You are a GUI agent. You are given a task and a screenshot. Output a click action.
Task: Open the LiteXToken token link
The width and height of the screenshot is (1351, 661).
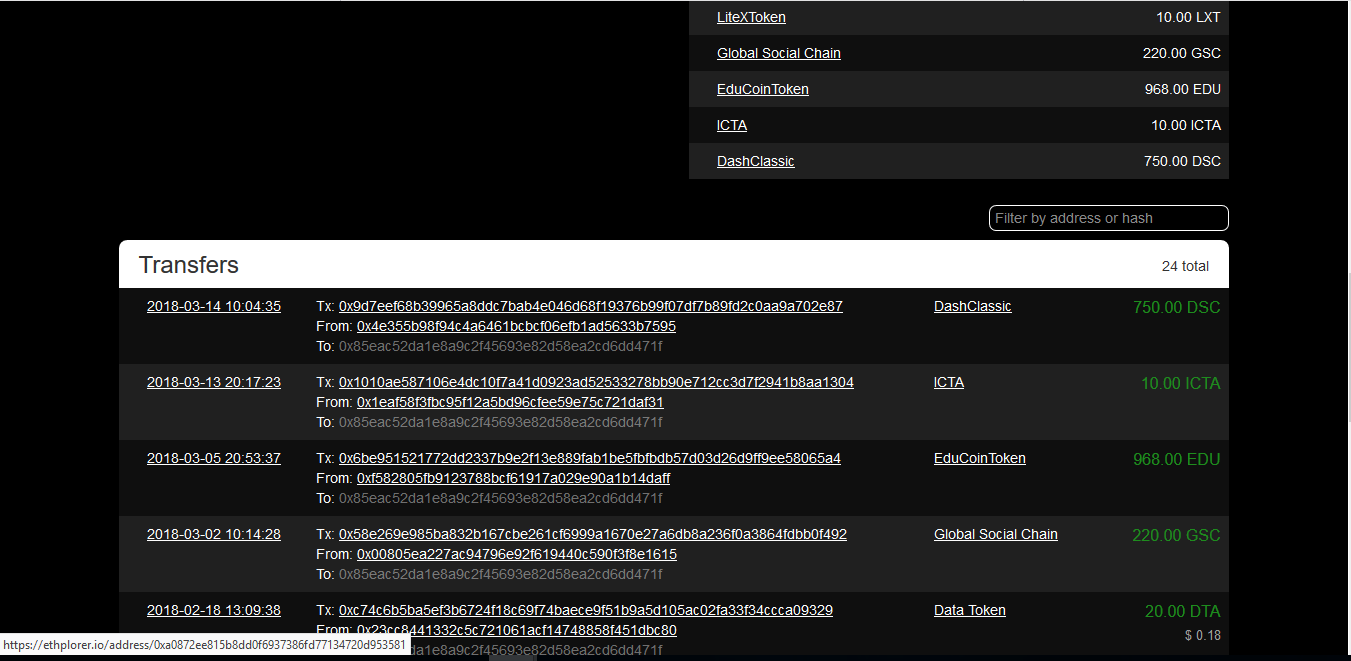[x=751, y=17]
